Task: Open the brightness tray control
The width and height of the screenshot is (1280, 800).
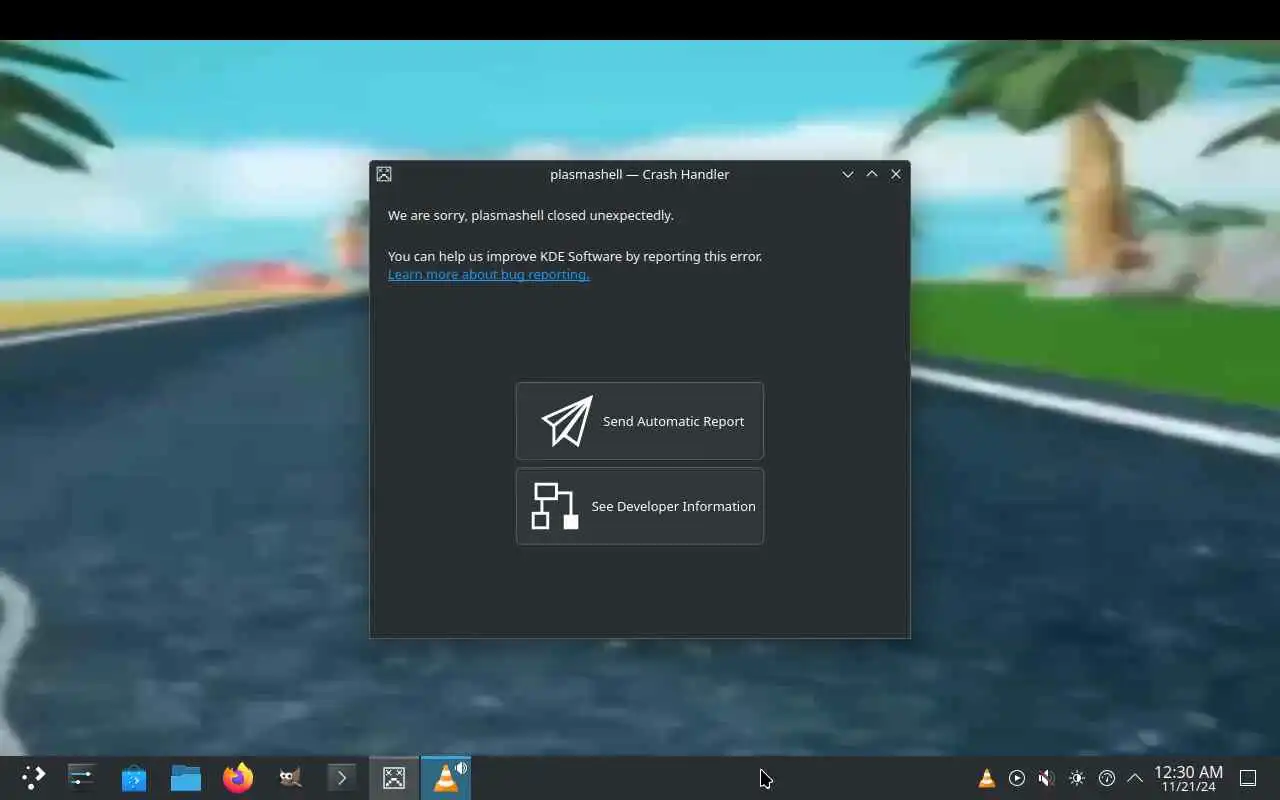Action: pos(1076,778)
